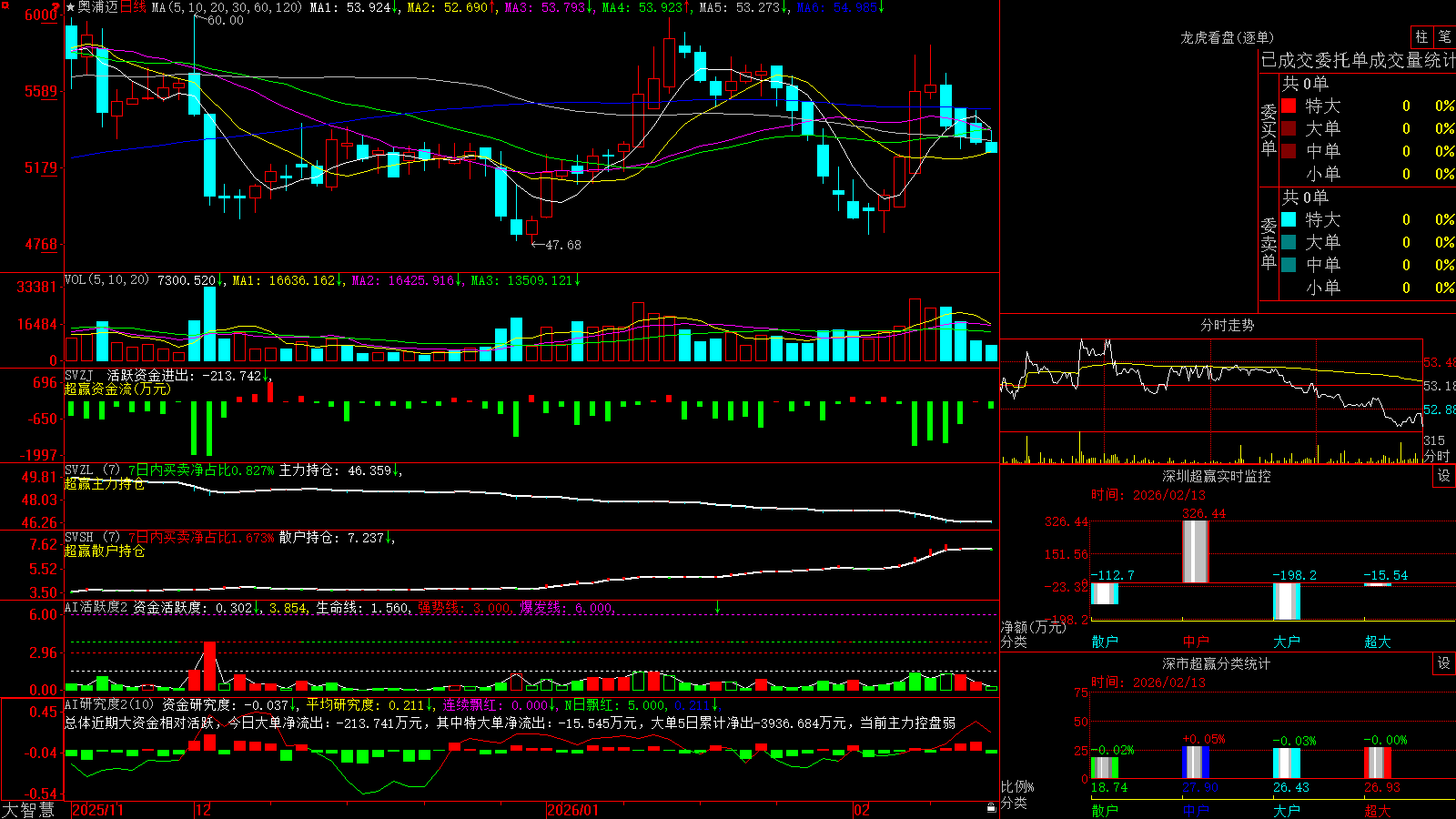
Task: Click the 超赢资金流(万元) label
Action: [x=117, y=389]
